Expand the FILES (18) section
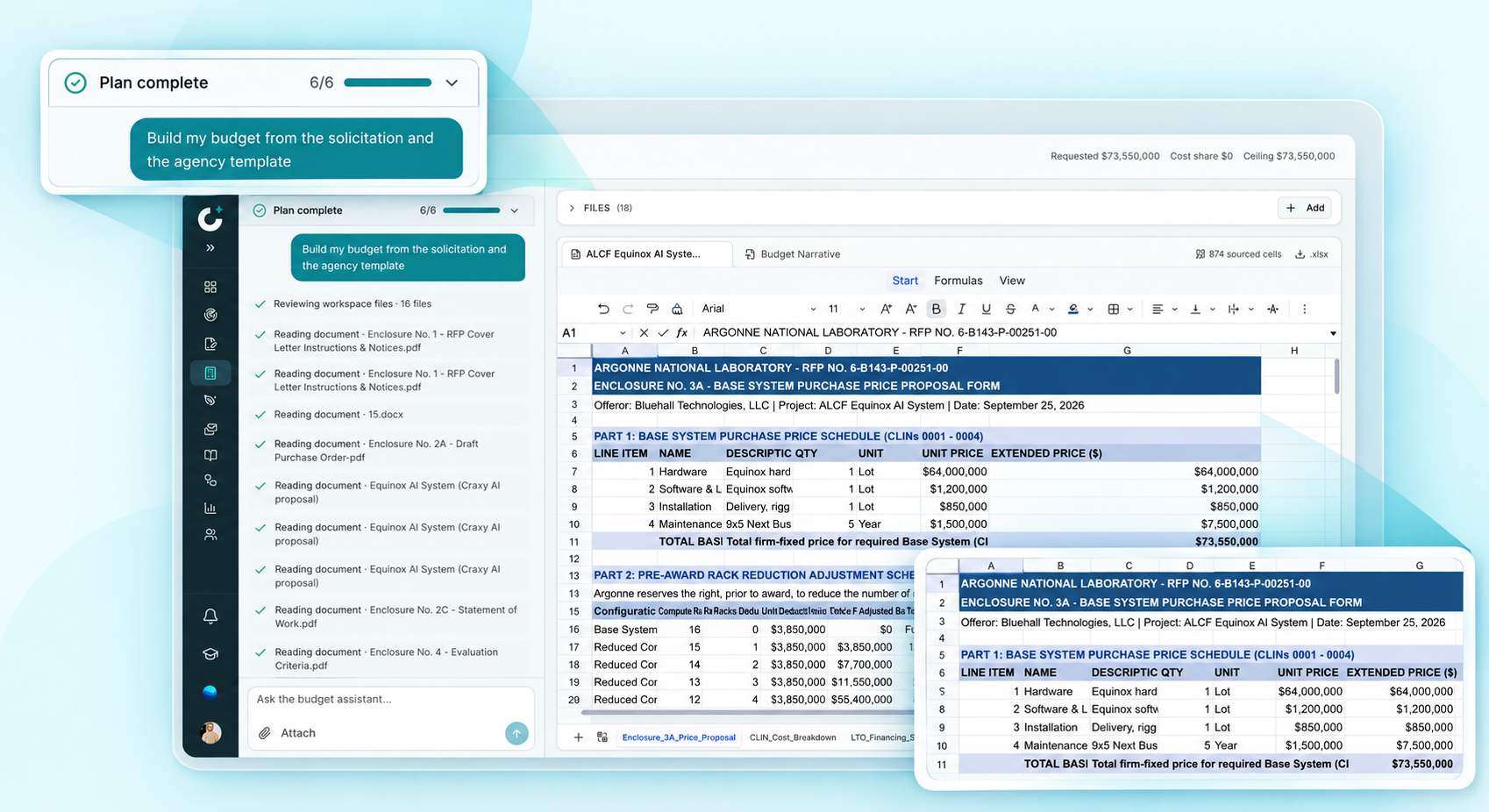 573,208
